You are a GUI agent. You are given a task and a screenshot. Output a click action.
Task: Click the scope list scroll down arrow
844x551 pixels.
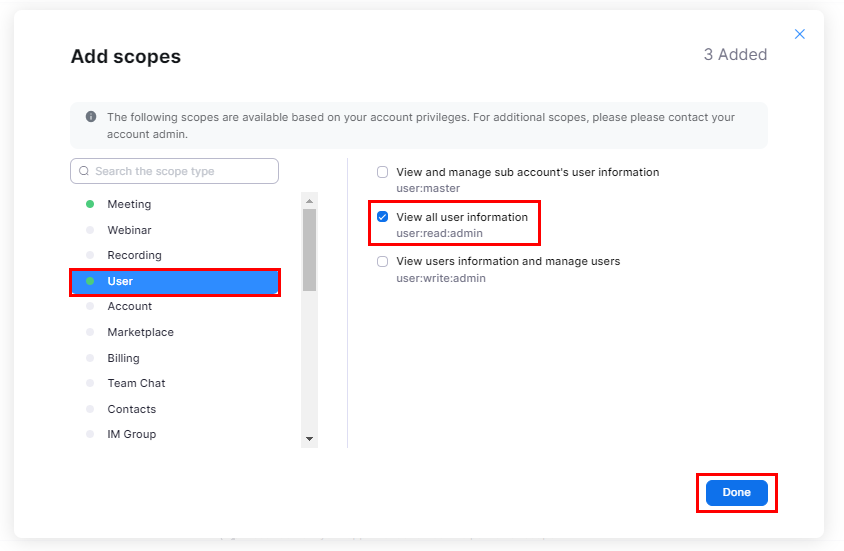point(309,439)
